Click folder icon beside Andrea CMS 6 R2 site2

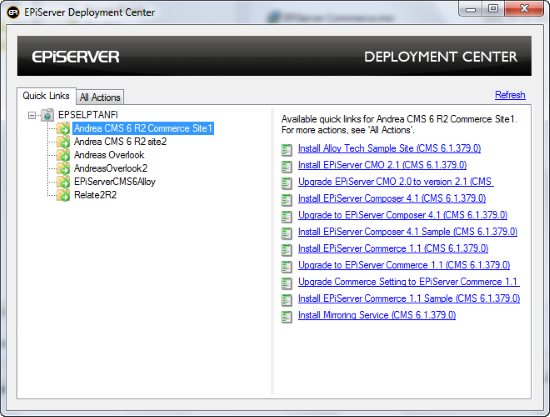(63, 142)
